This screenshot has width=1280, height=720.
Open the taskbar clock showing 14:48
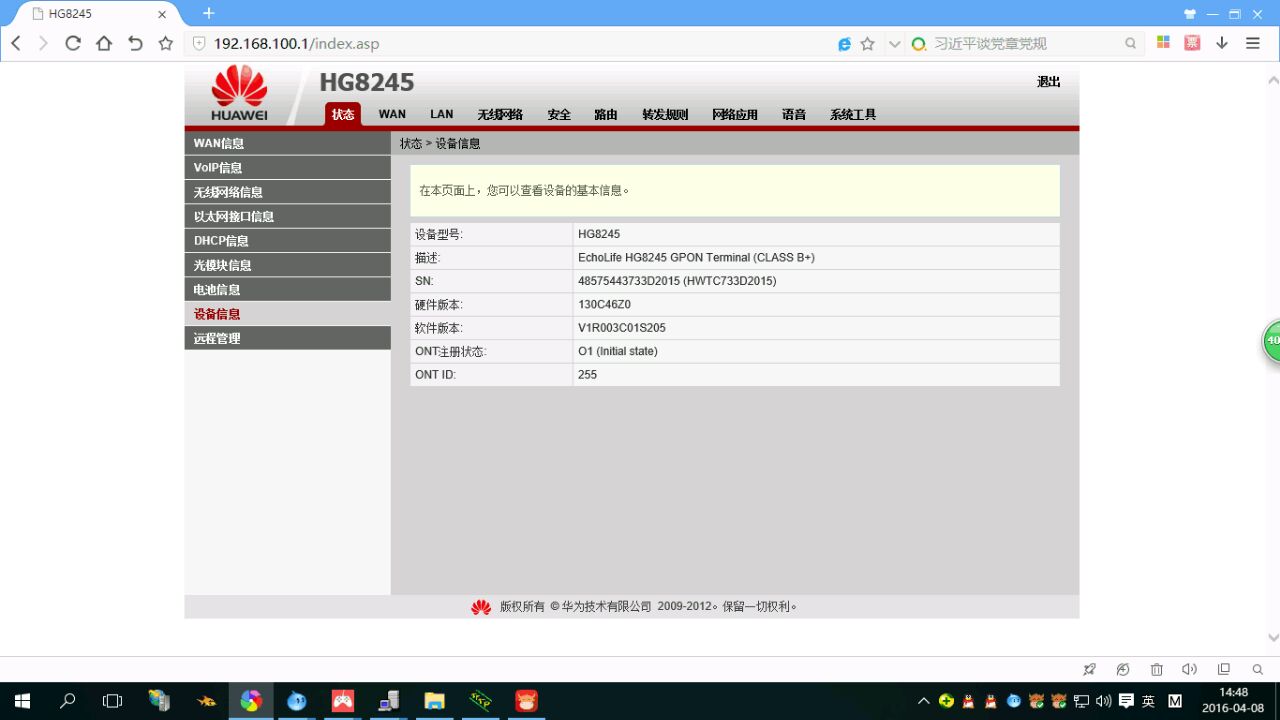(x=1233, y=700)
